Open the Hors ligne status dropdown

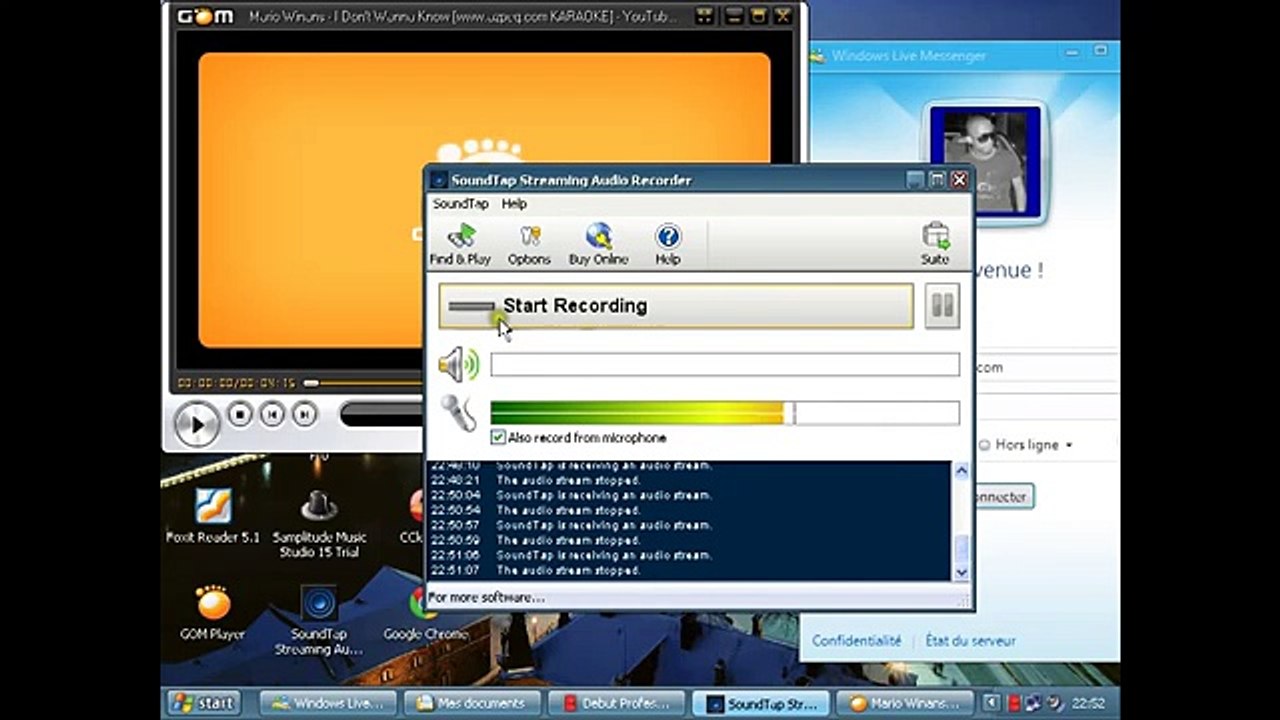coord(1026,445)
